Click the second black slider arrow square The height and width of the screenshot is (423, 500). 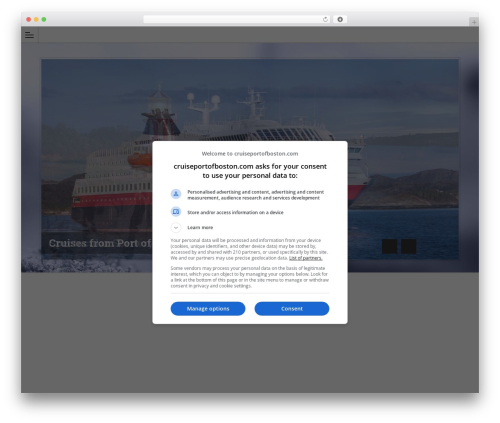click(x=408, y=246)
